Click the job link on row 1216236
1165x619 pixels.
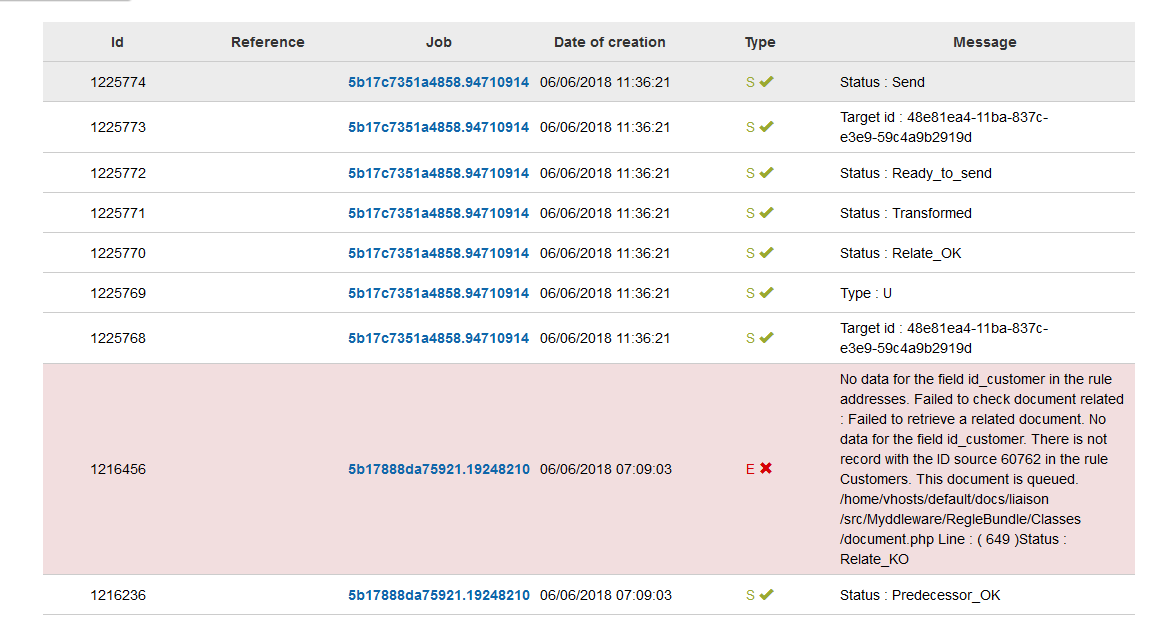click(438, 594)
